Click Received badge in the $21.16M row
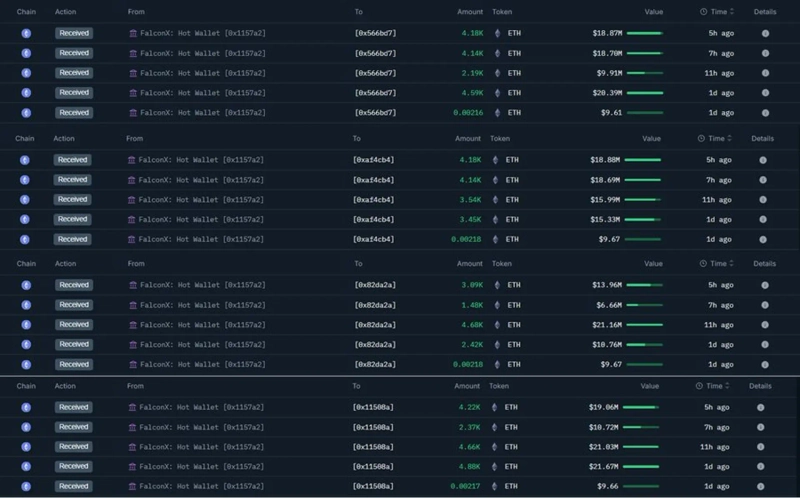Screen dimensions: 800x498 click(74, 325)
